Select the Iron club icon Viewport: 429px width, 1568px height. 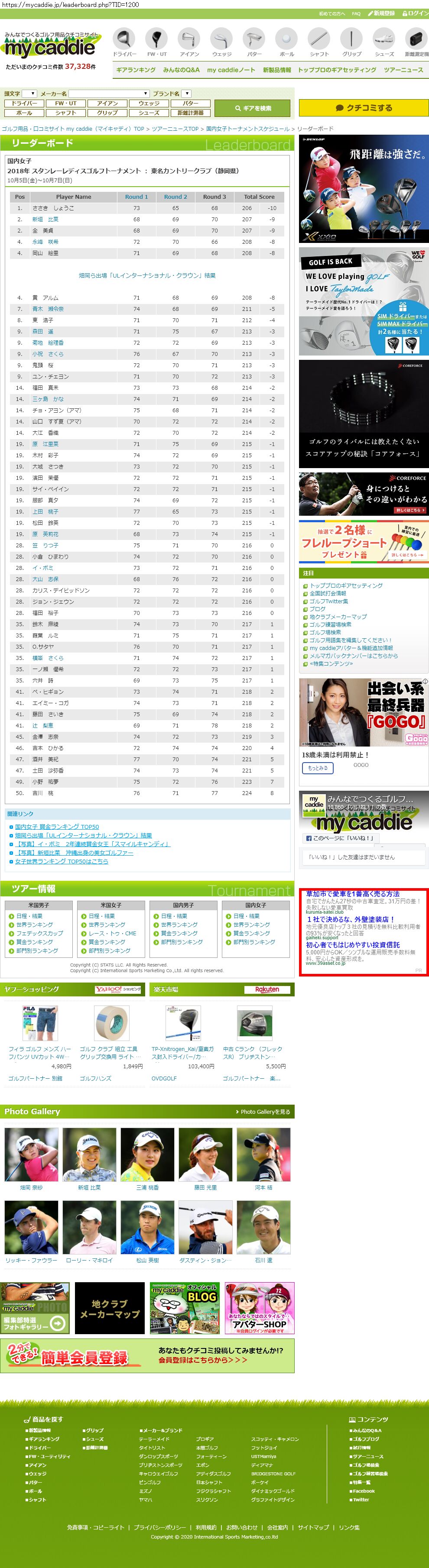[x=189, y=40]
